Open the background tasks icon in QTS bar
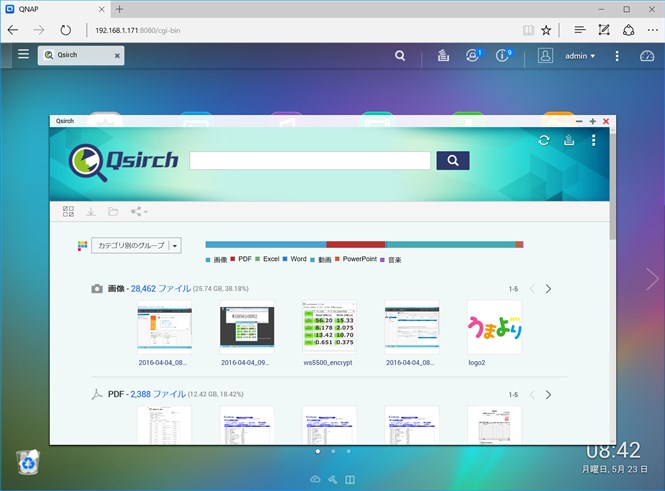The height and width of the screenshot is (491, 665). (443, 55)
